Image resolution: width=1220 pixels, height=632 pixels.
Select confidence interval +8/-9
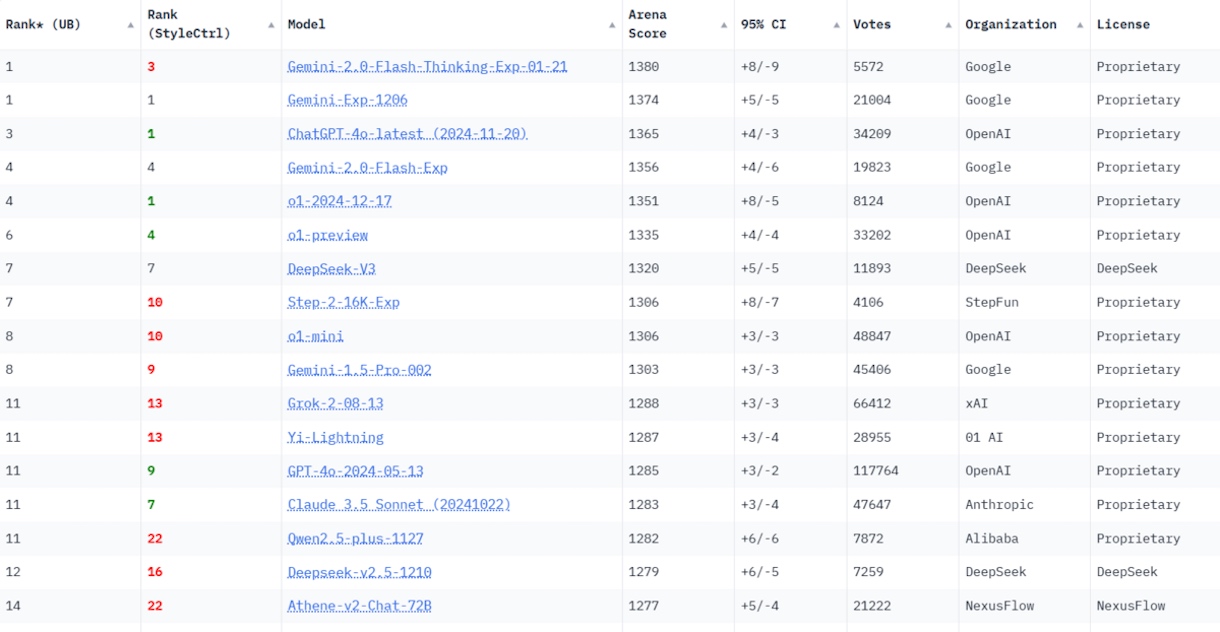point(760,67)
